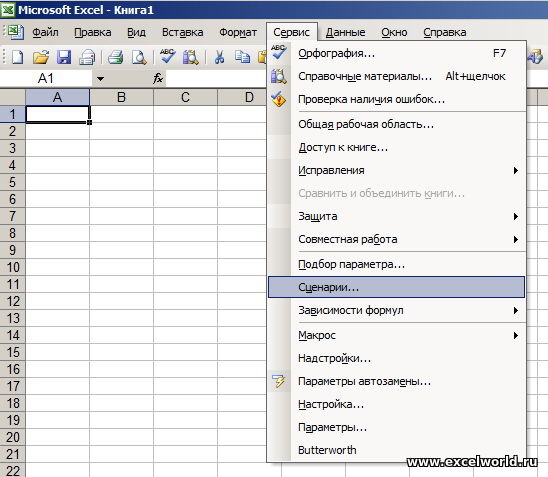
Task: Click the Research binoculars toolbar icon
Action: coord(190,57)
